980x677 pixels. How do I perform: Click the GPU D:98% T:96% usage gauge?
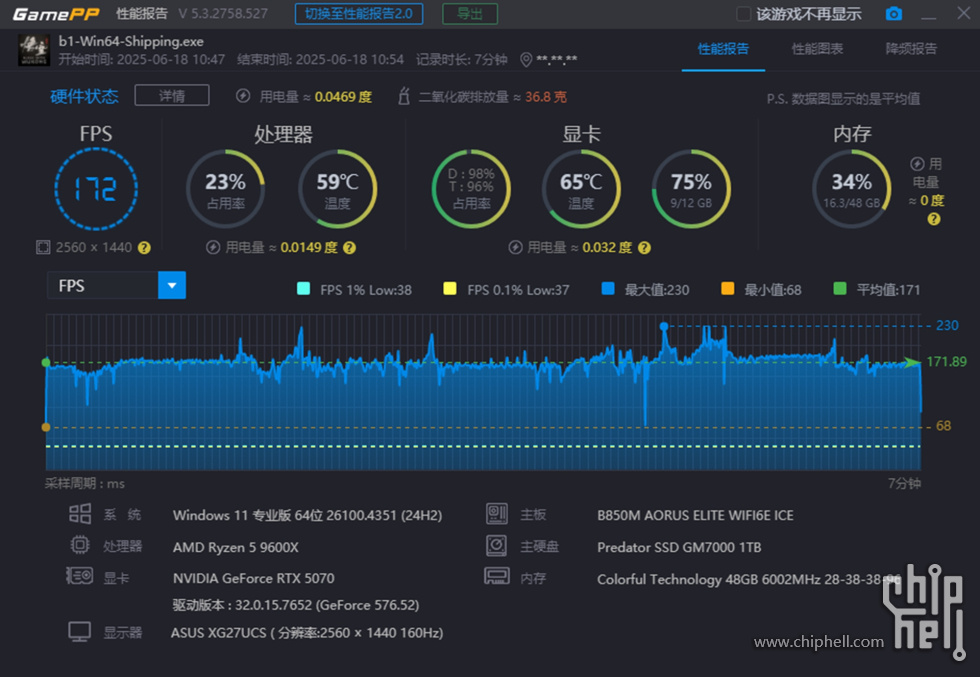click(x=471, y=189)
